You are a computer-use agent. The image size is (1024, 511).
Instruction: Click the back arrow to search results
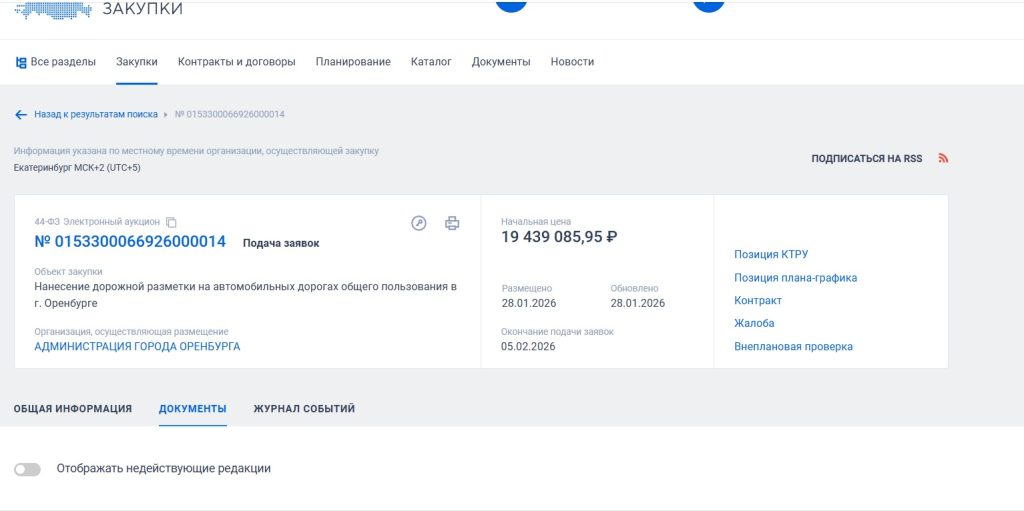pos(20,114)
